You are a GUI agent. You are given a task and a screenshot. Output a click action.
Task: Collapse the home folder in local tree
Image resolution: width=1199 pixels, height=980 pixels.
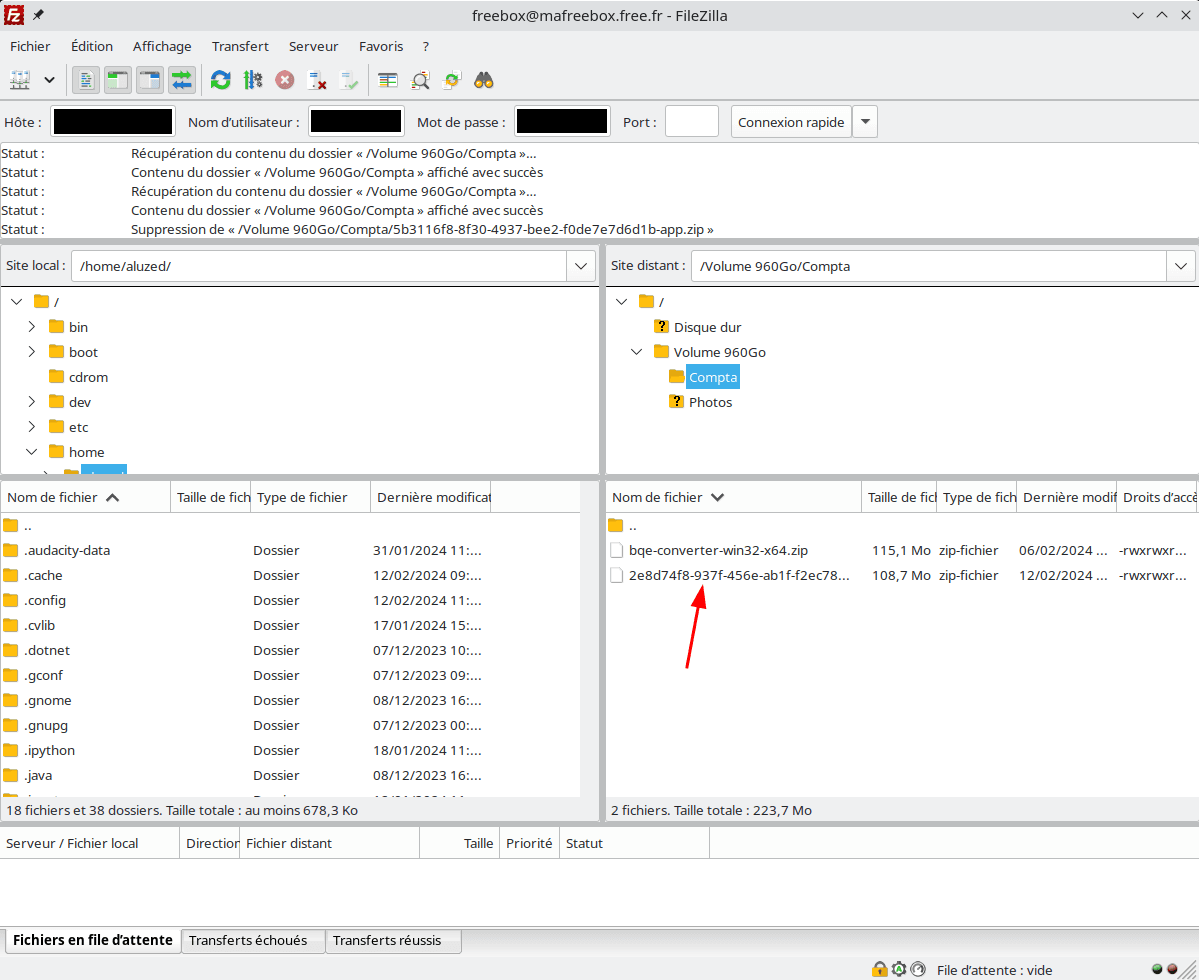(x=31, y=453)
